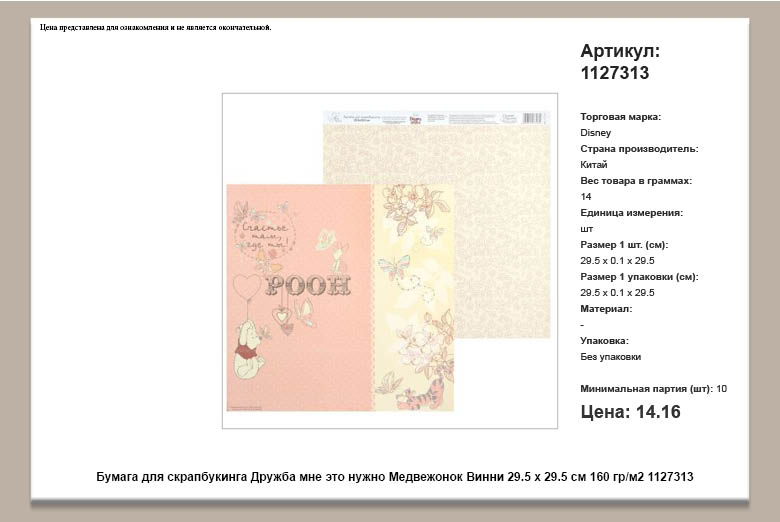Select the brand value 'Disney'
The image size is (780, 522).
(x=595, y=133)
